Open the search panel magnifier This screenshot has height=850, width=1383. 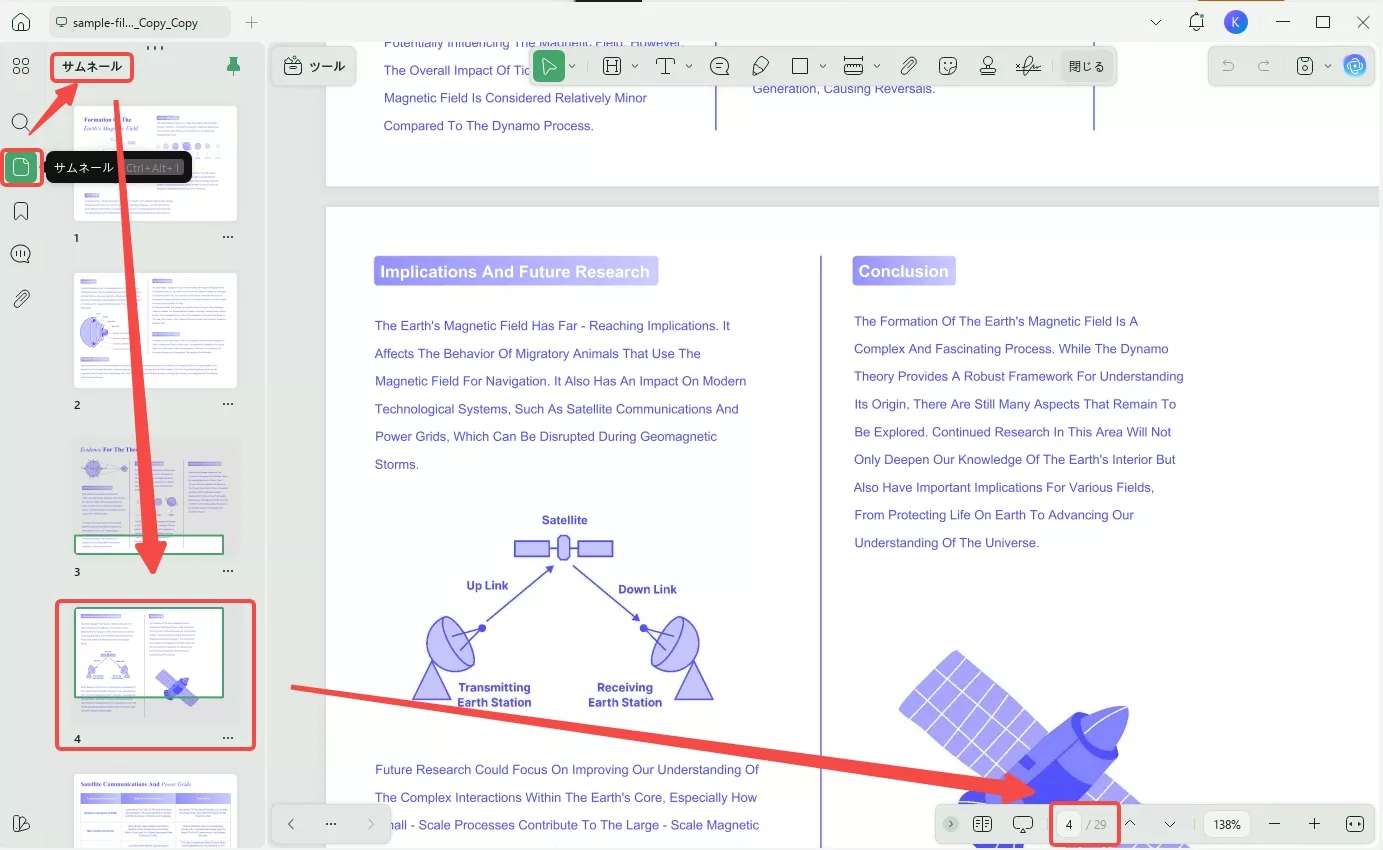21,123
